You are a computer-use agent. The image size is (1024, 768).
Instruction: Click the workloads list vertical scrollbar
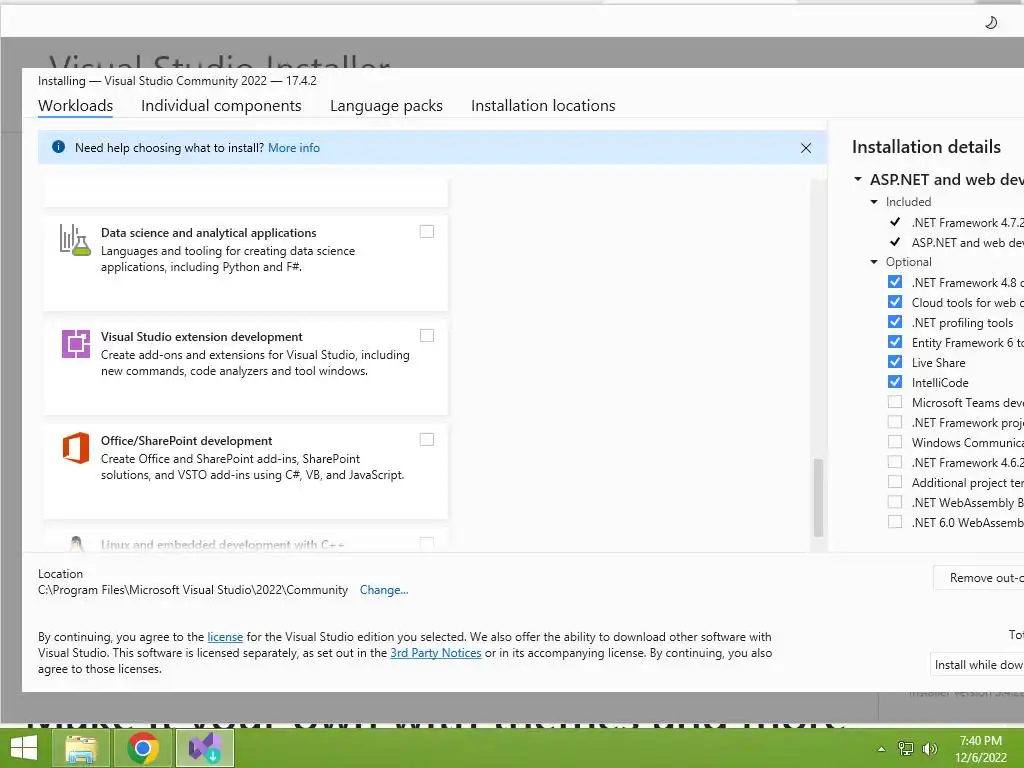point(818,497)
